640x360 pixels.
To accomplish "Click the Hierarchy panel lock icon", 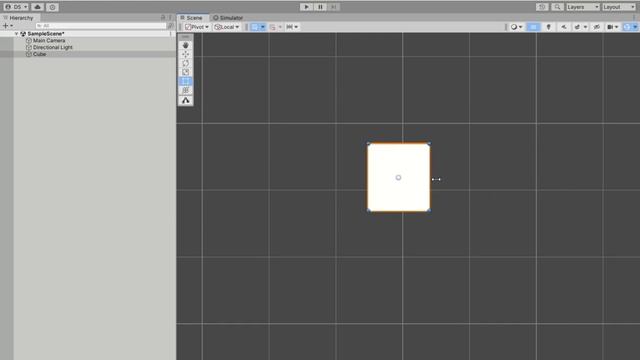I will (x=163, y=18).
